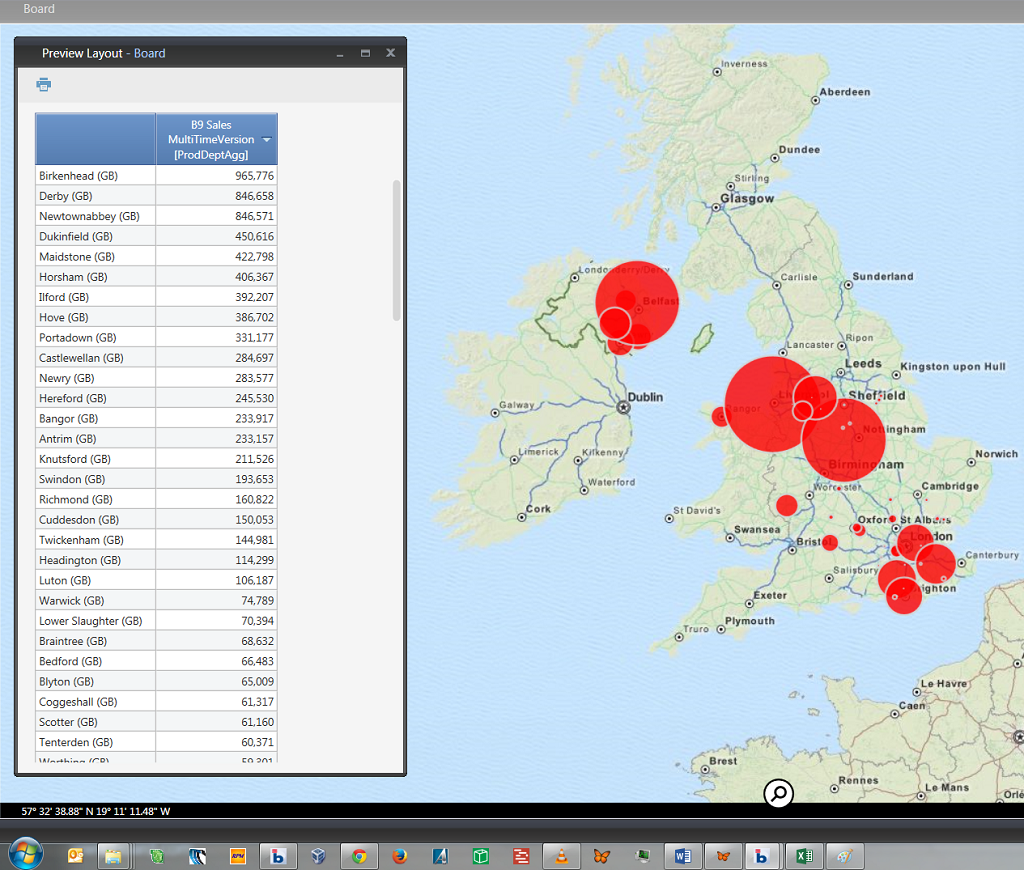The height and width of the screenshot is (870, 1024).
Task: Minimize the Preview Layout window
Action: (340, 53)
